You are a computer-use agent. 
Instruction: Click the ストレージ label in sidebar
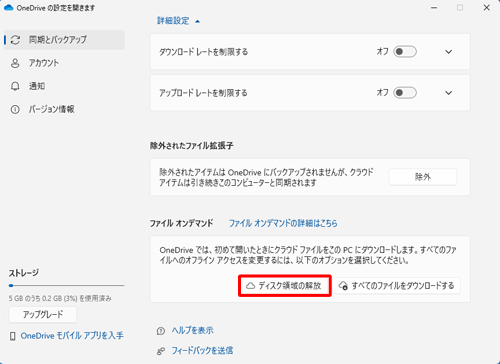[x=24, y=273]
